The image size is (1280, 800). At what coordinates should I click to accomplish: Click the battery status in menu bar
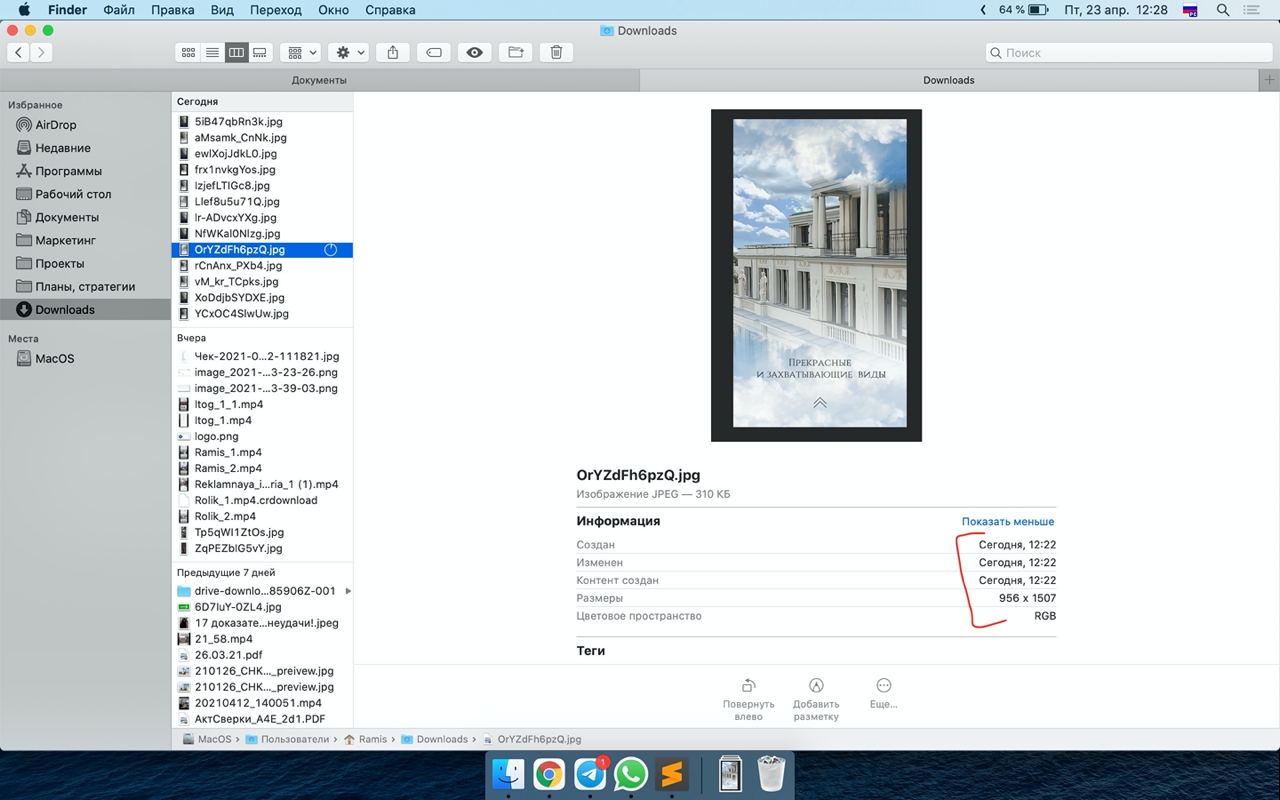[x=1022, y=10]
